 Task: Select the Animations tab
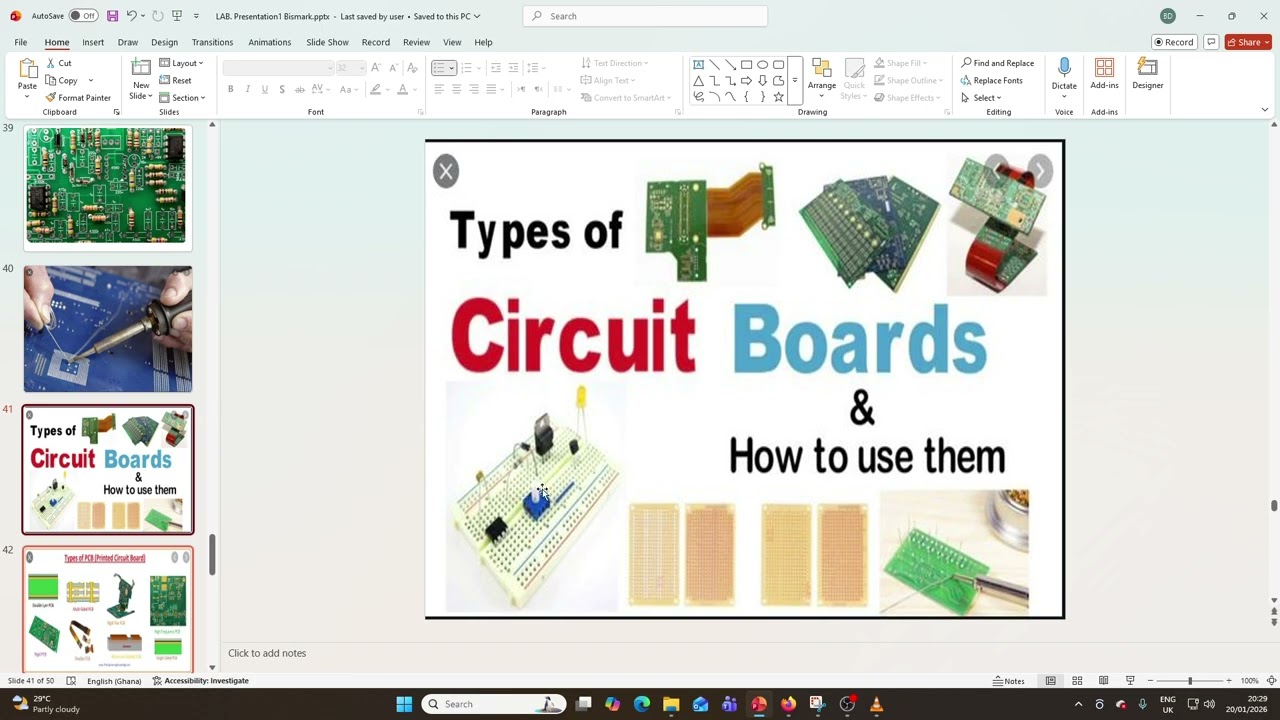pos(269,42)
